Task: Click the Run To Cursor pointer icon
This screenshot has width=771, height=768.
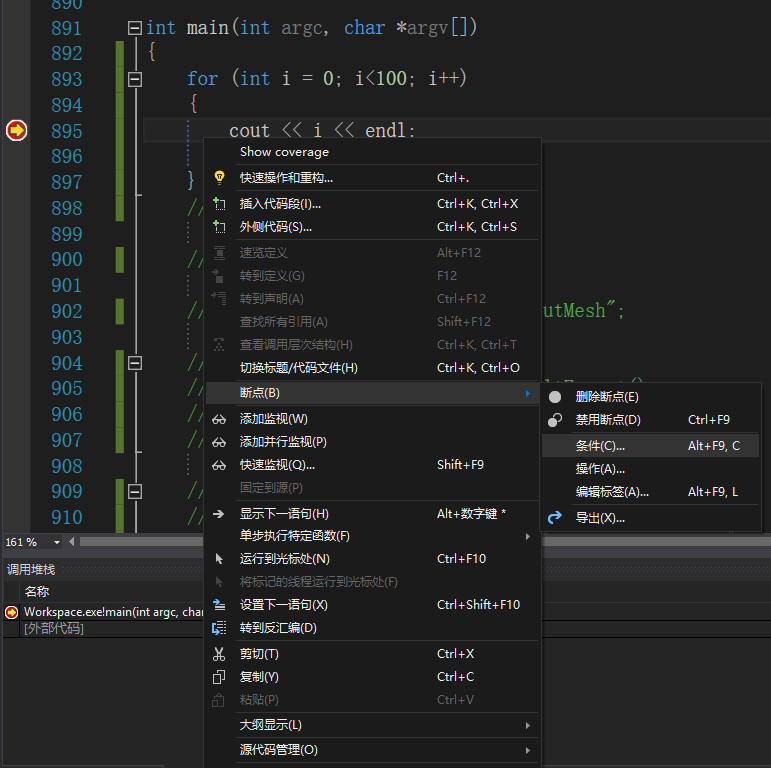Action: (x=219, y=559)
